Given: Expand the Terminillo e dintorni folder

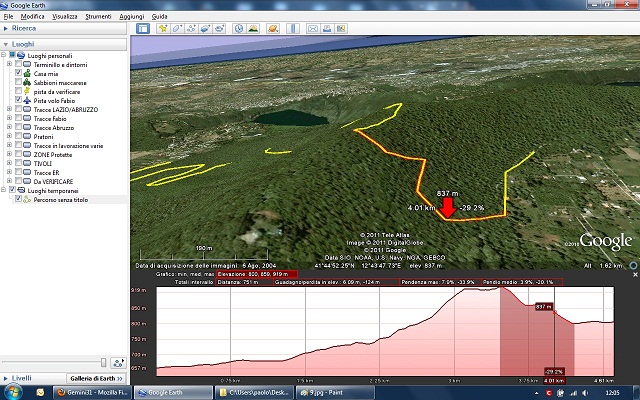Looking at the screenshot, I should pos(9,64).
